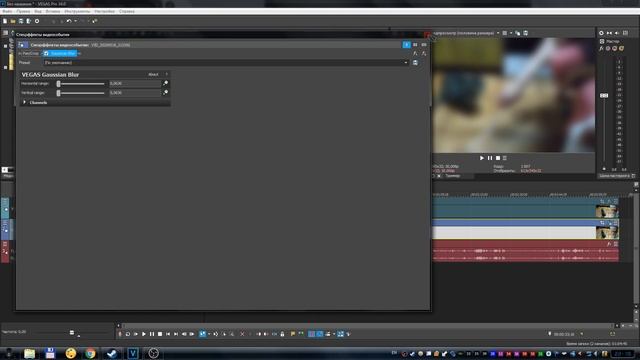Uncheck the Gaussian Blur effect checkbox
This screenshot has height=360, width=640.
point(46,53)
